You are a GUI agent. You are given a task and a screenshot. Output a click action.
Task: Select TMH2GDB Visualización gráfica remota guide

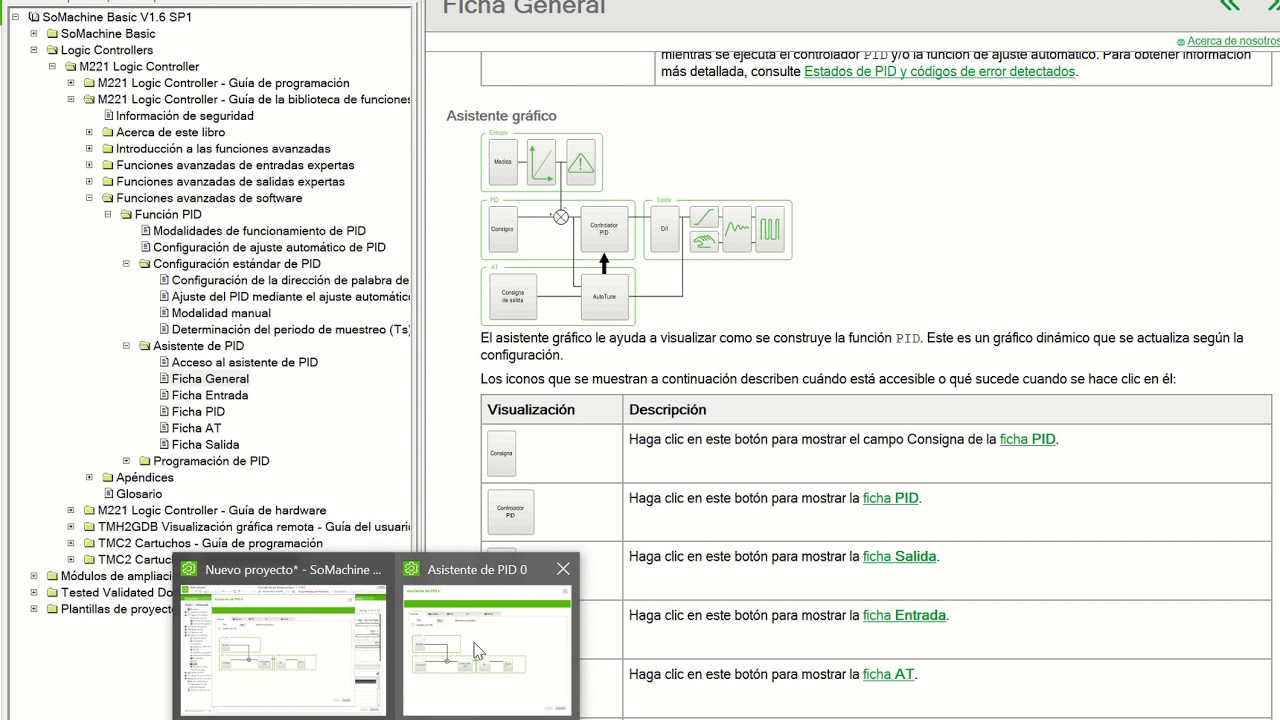coord(254,527)
